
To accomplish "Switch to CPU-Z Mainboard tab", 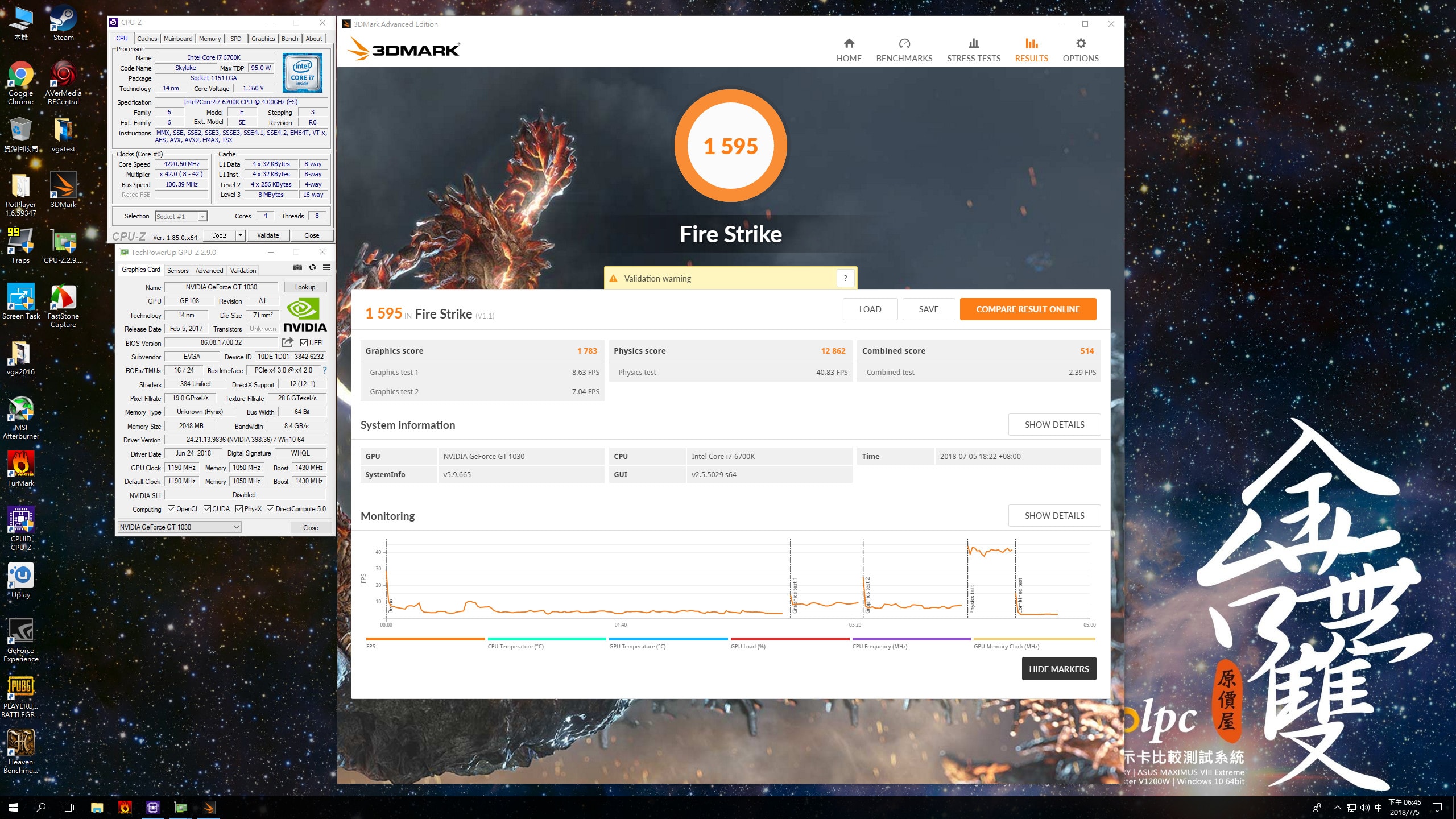I will [x=178, y=39].
